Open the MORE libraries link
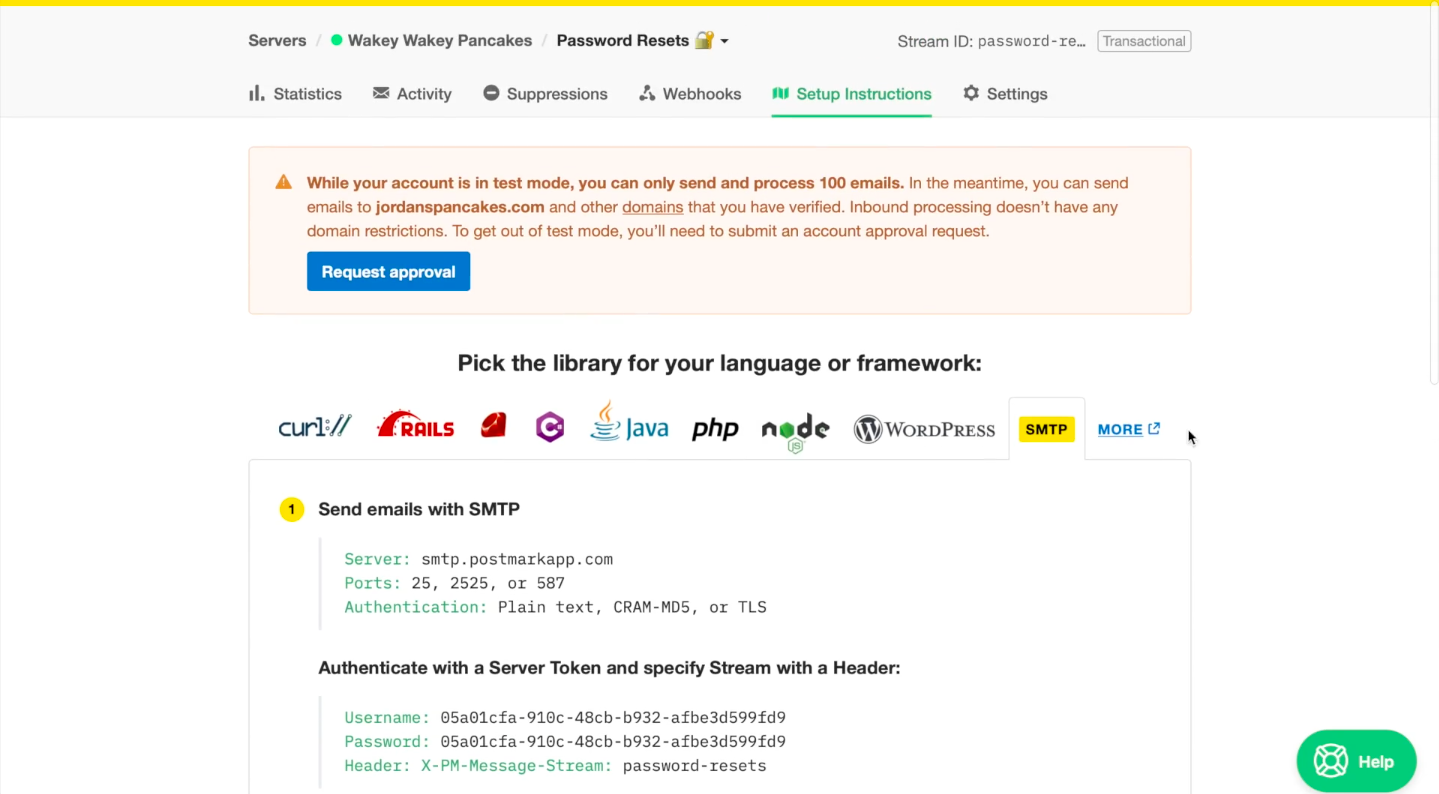 [1129, 429]
